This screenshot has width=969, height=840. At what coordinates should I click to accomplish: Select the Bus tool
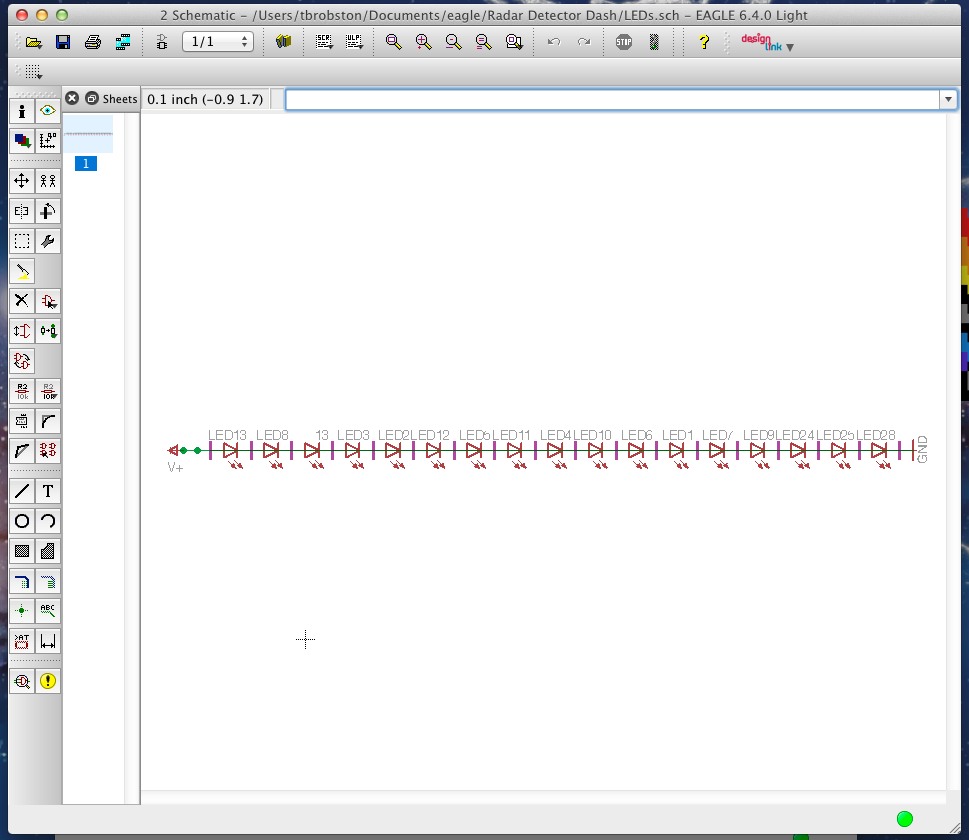(22, 581)
